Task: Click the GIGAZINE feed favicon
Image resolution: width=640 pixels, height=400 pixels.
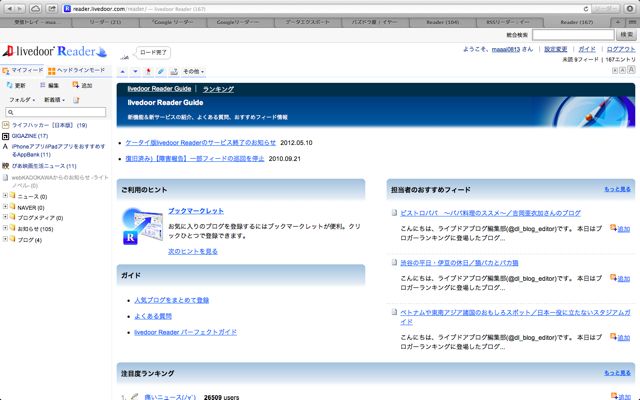Action: (5, 136)
